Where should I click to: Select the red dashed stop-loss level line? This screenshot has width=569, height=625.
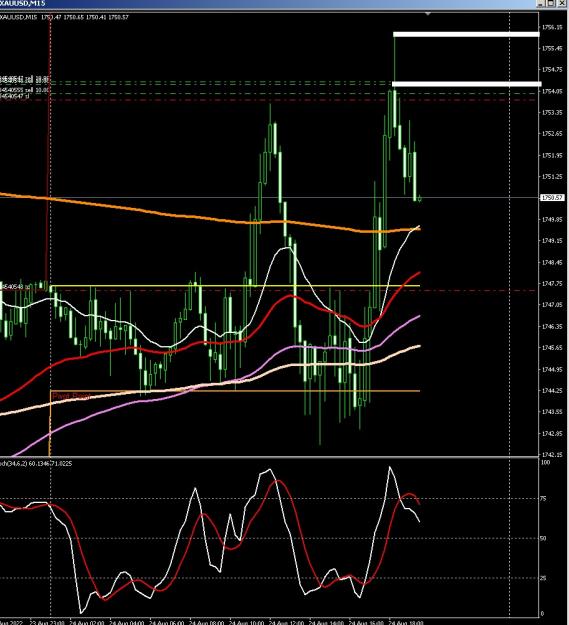pos(267,100)
